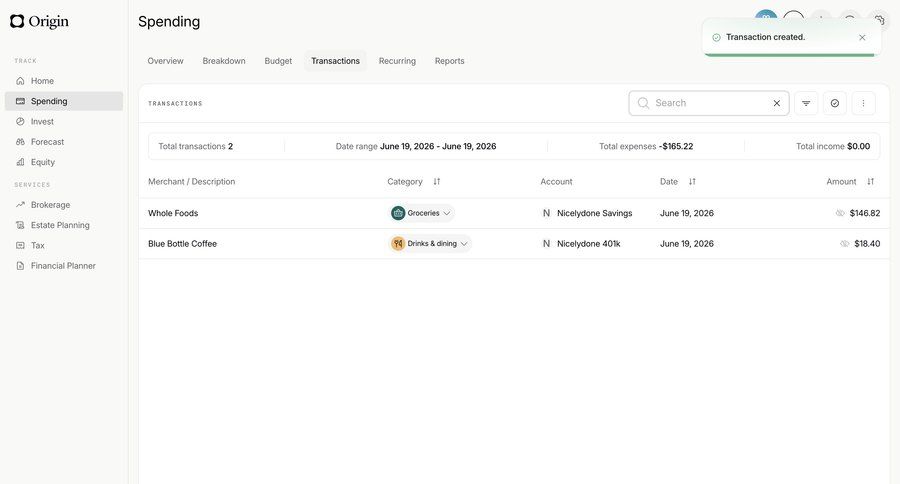Screen dimensions: 900x484
Task: Open the Forecast page
Action: [x=64, y=142]
